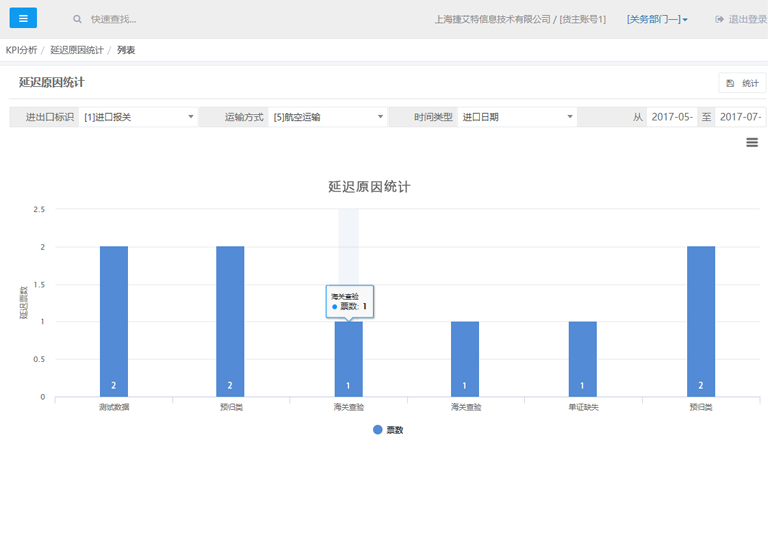Open the 时间类型 dropdown
The width and height of the screenshot is (772, 548).
click(517, 117)
